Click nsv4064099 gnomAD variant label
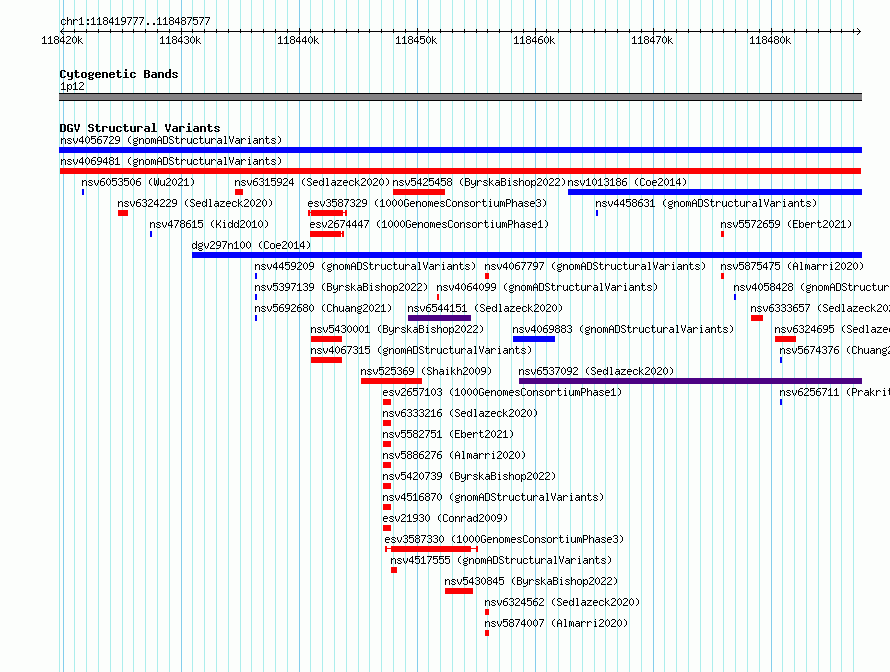Image resolution: width=890 pixels, height=672 pixels. pos(547,287)
